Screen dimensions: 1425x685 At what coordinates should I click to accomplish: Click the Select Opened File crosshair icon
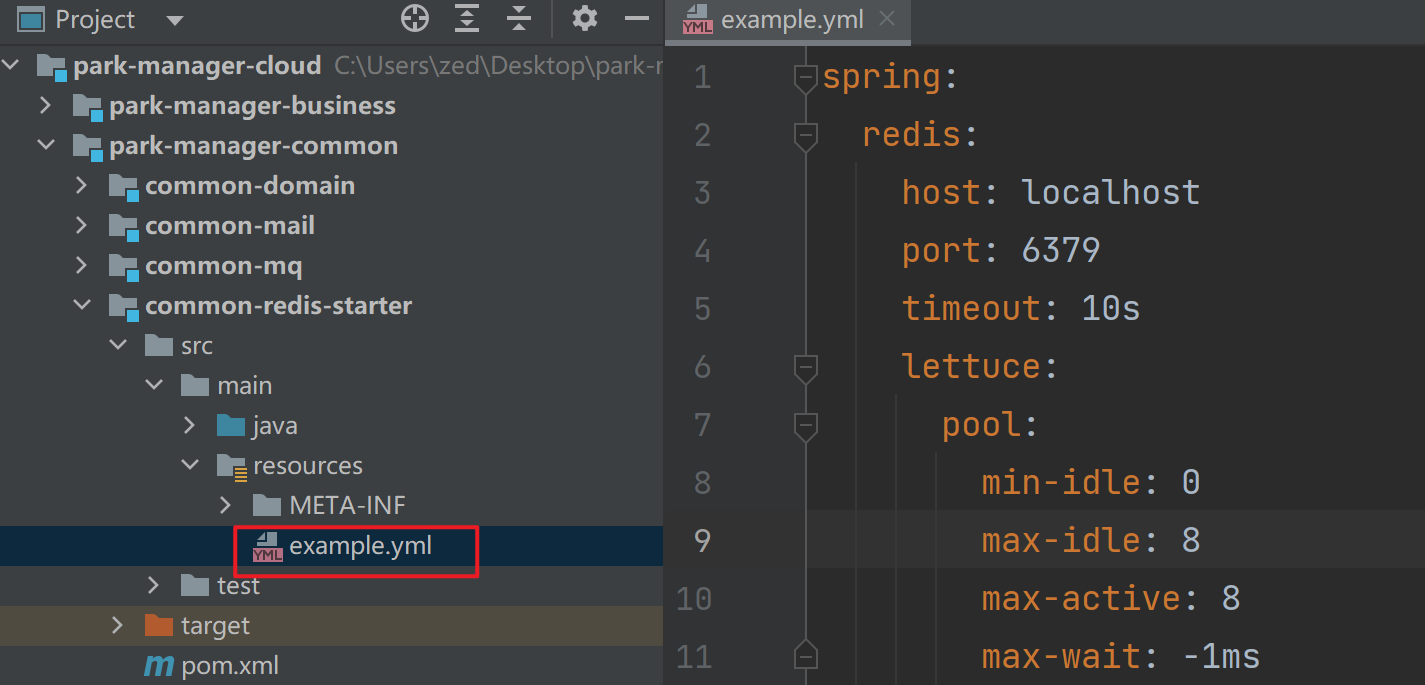(x=414, y=19)
